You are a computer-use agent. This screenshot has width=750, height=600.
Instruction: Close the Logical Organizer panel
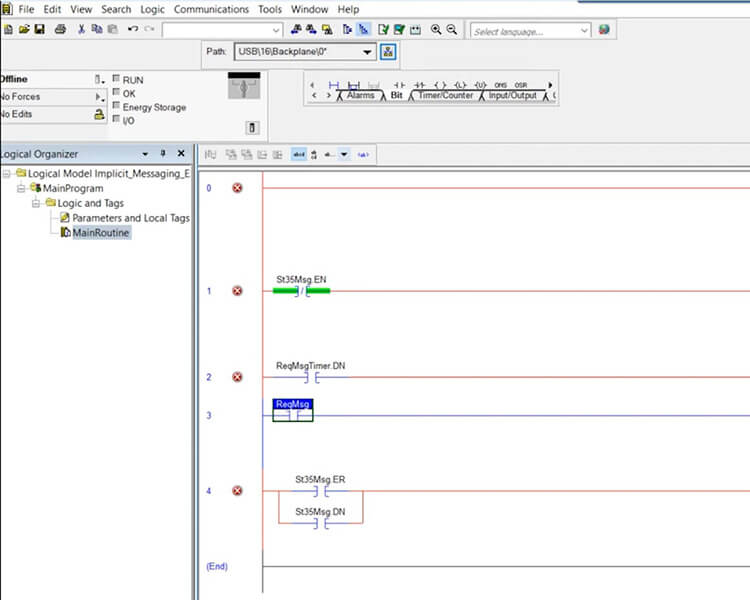pos(181,154)
